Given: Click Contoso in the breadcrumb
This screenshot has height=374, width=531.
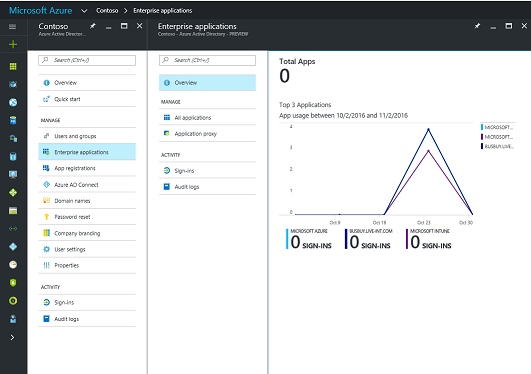Looking at the screenshot, I should click(x=107, y=11).
